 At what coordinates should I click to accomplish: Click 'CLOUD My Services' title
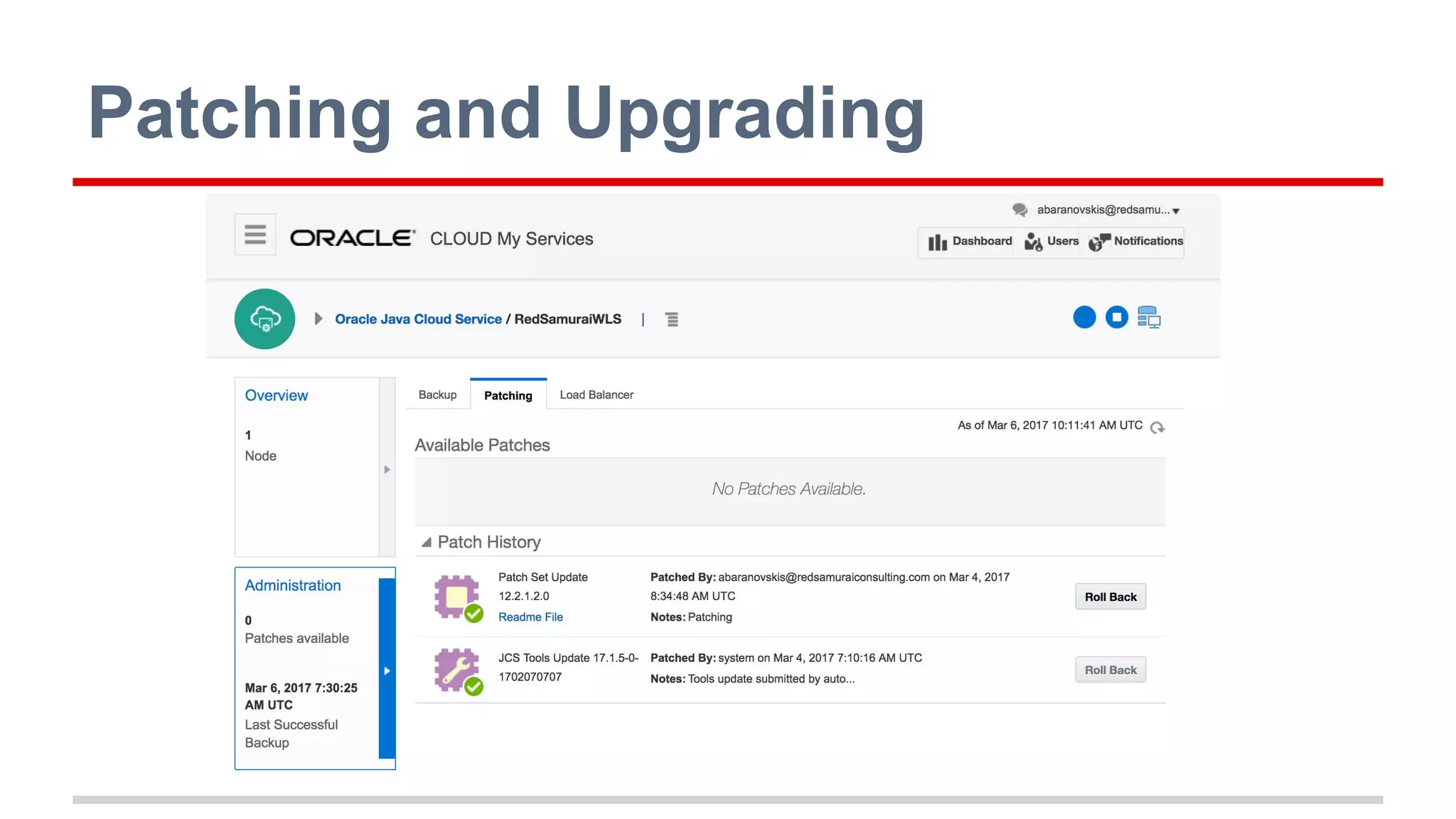pos(511,239)
